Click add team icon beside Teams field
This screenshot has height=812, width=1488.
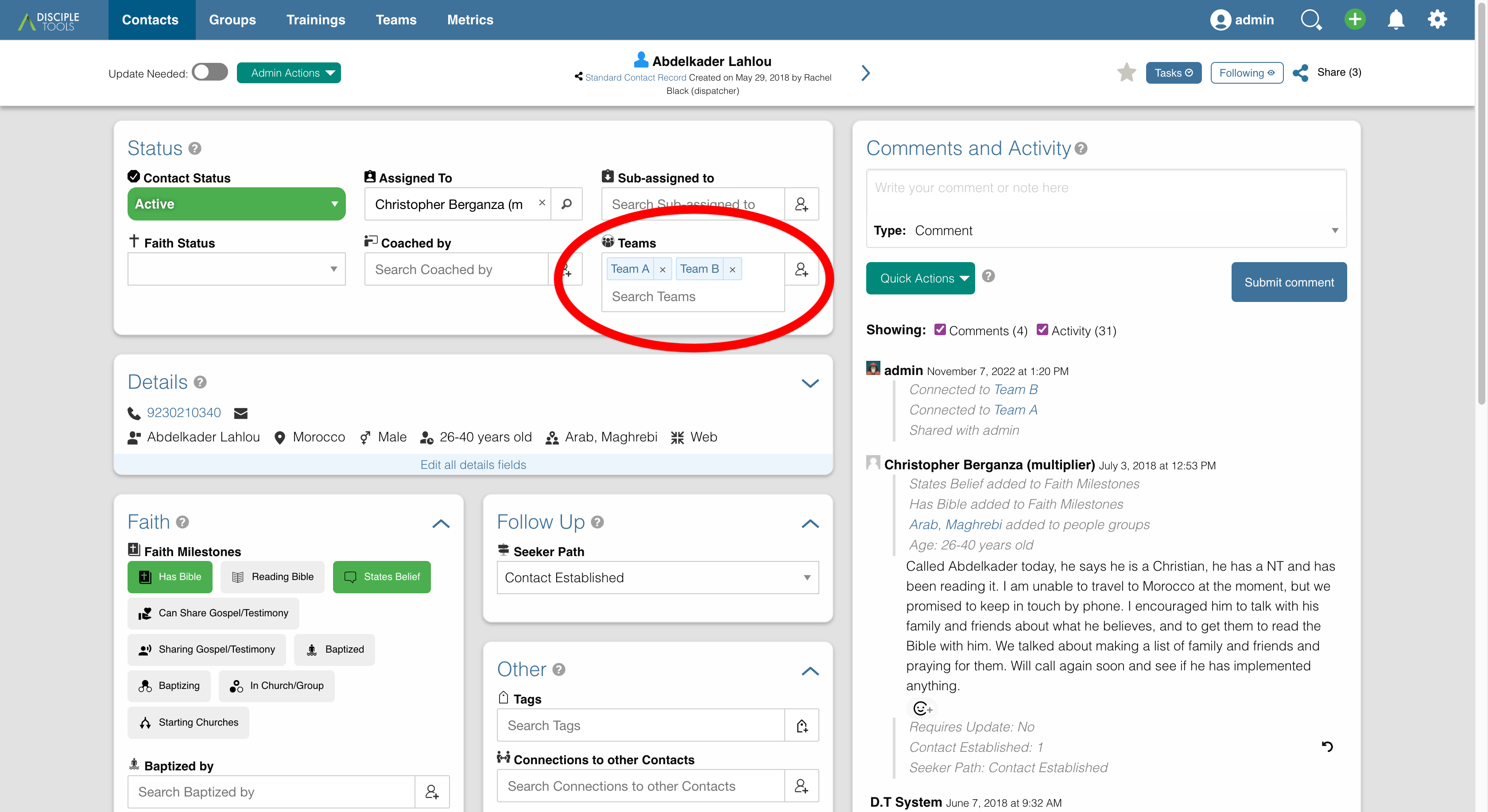(x=801, y=269)
